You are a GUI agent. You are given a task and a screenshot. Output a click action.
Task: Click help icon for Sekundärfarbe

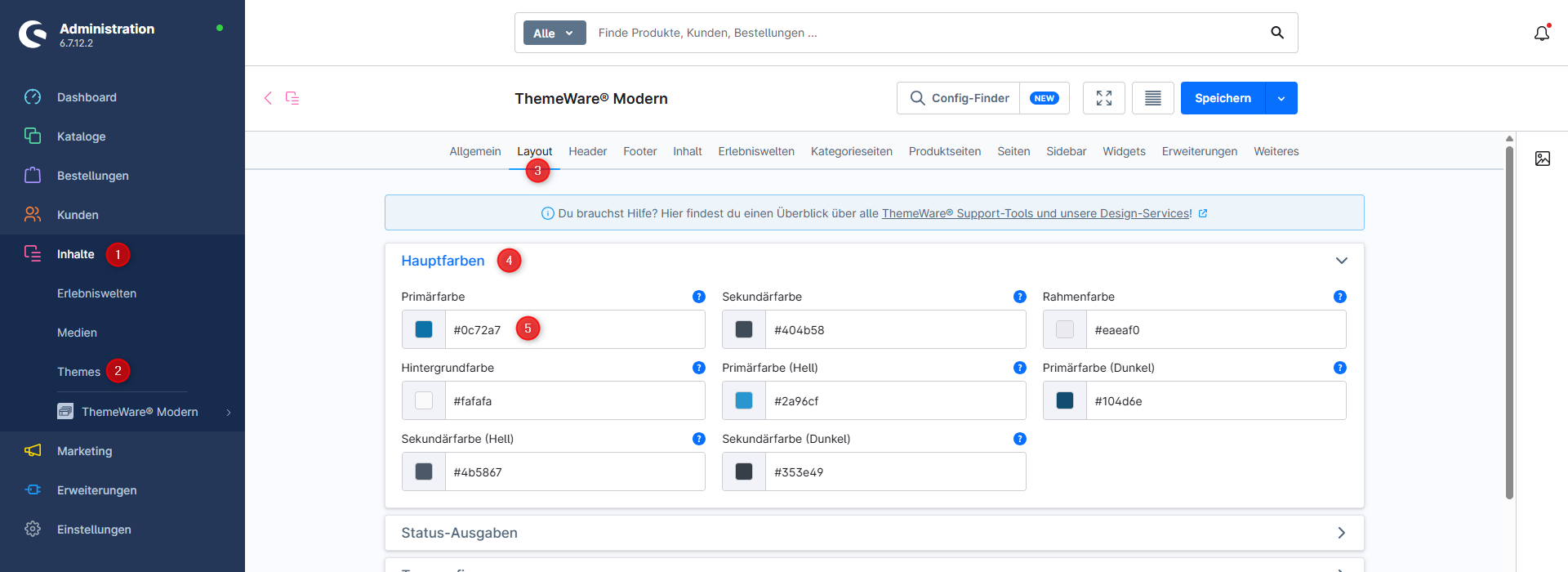(1020, 297)
